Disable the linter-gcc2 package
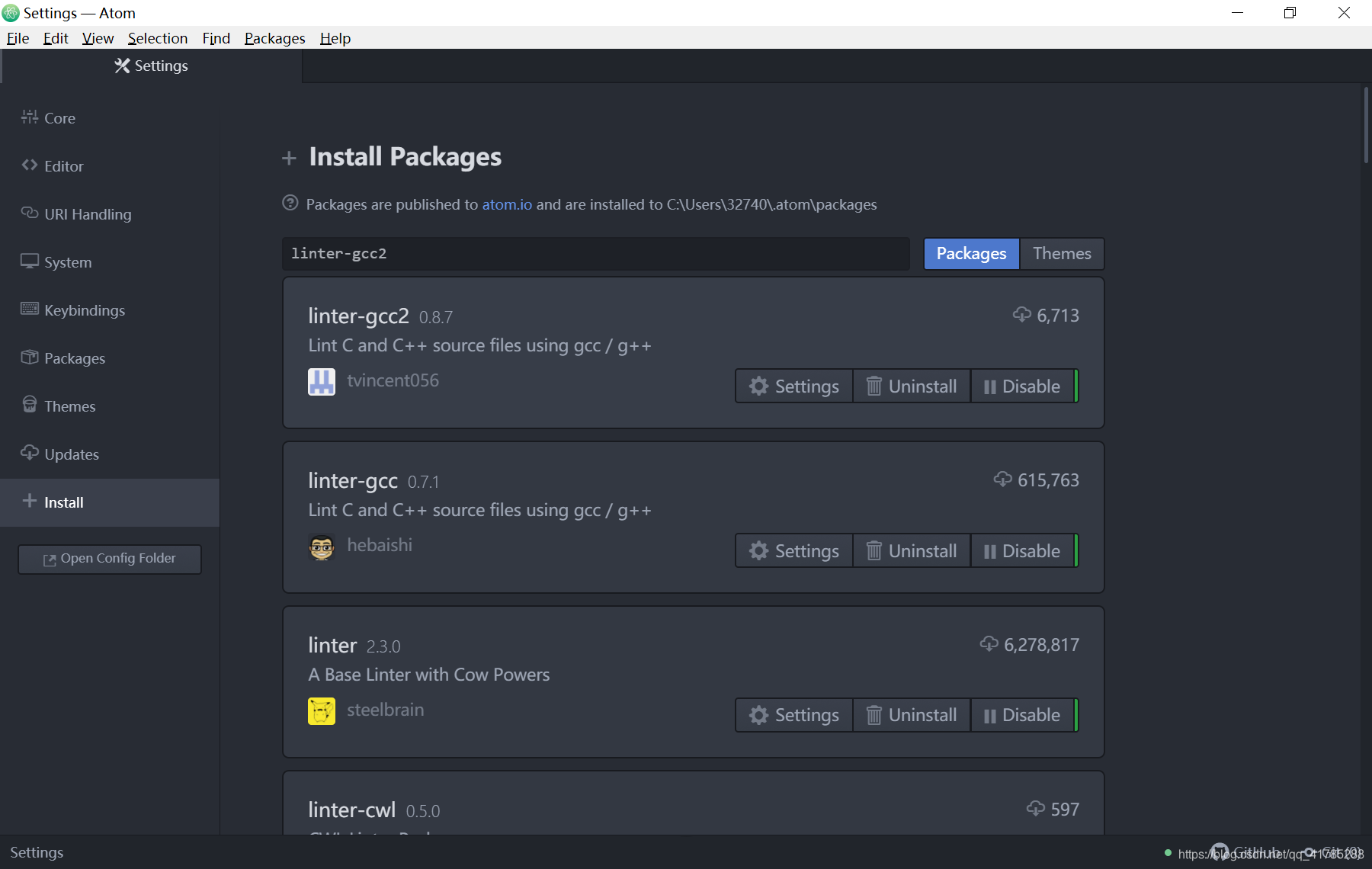Viewport: 1372px width, 869px height. tap(1023, 386)
